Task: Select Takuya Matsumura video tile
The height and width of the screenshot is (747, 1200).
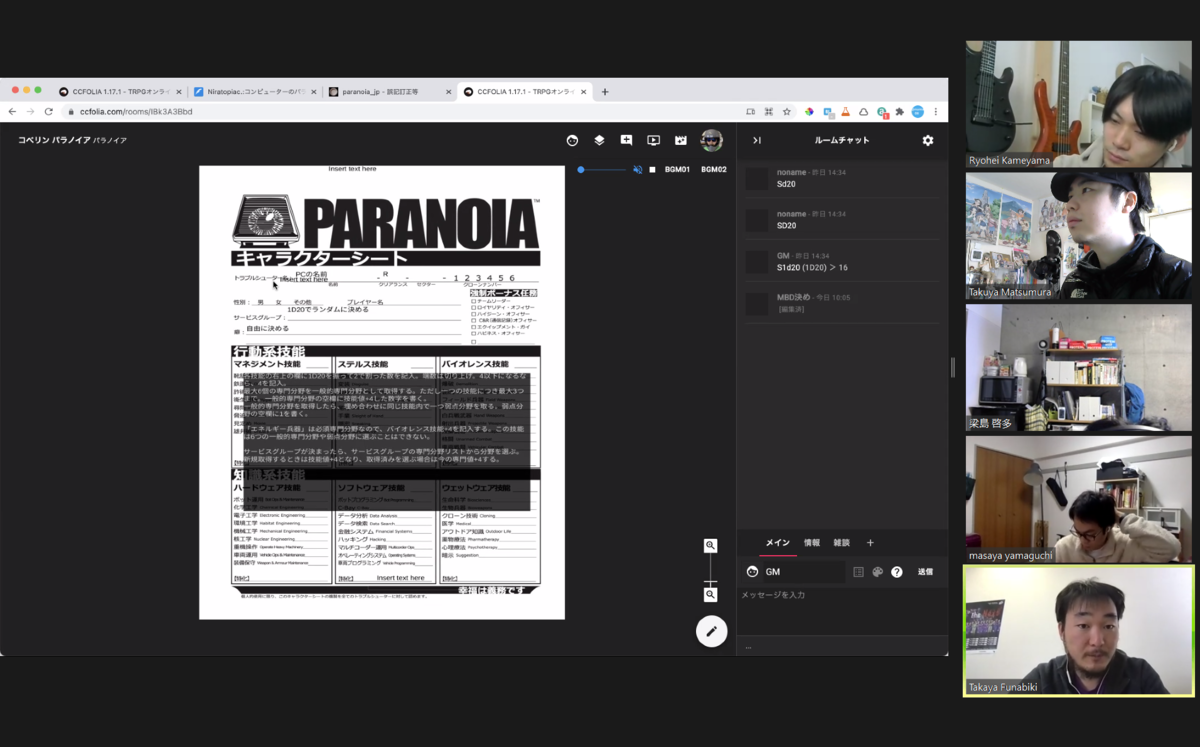Action: [1078, 236]
